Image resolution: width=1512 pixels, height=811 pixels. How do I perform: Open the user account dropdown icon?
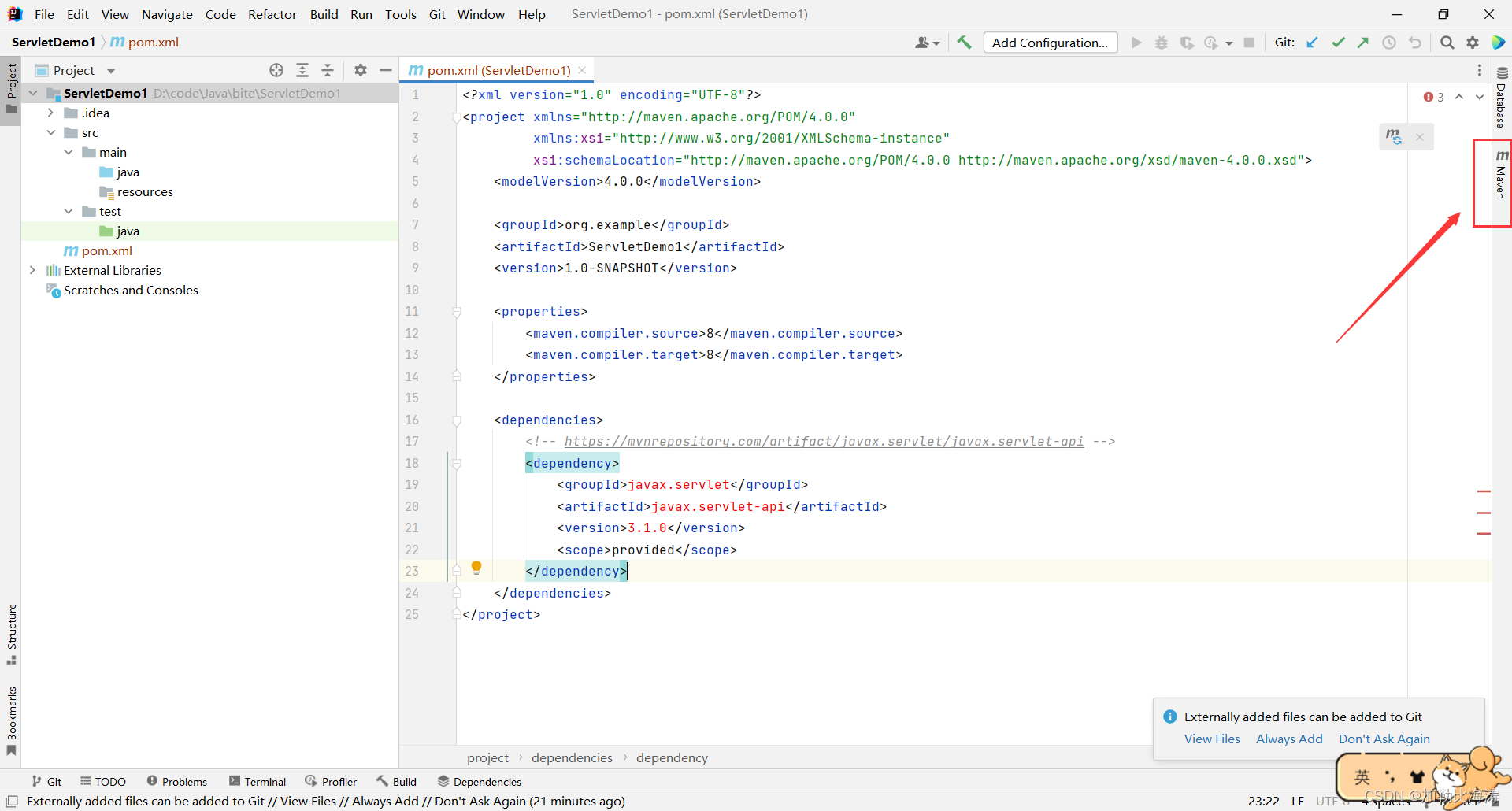[x=927, y=43]
